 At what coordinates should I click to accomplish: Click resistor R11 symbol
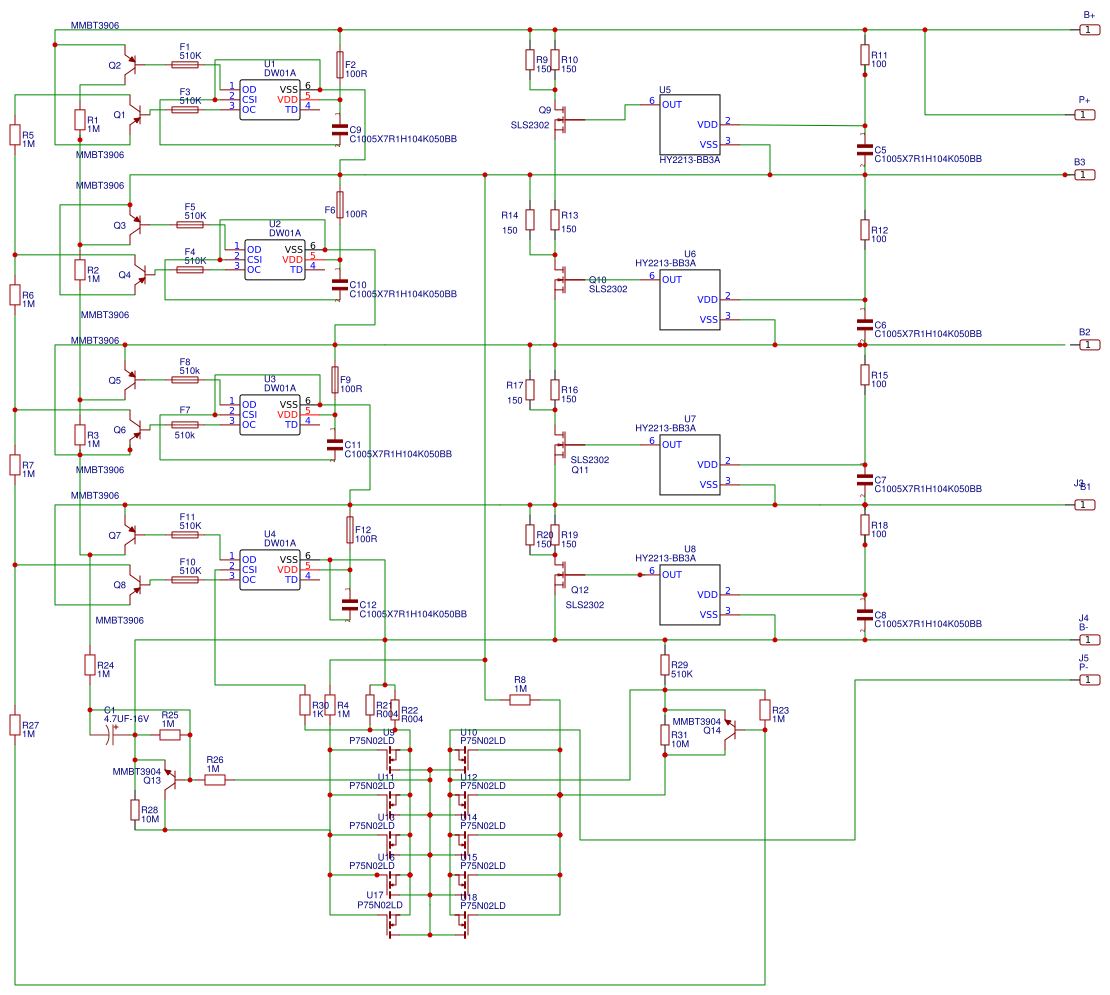tap(864, 54)
